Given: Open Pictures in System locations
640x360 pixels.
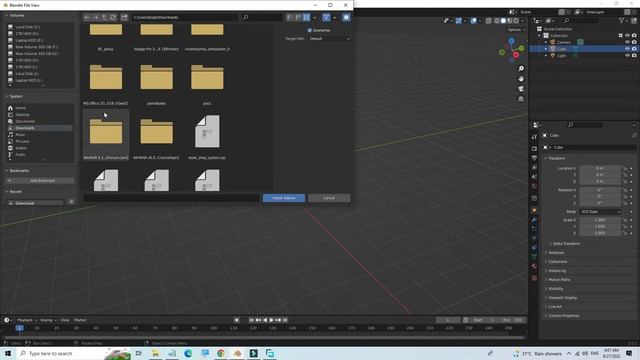Looking at the screenshot, I should pyautogui.click(x=40, y=141).
